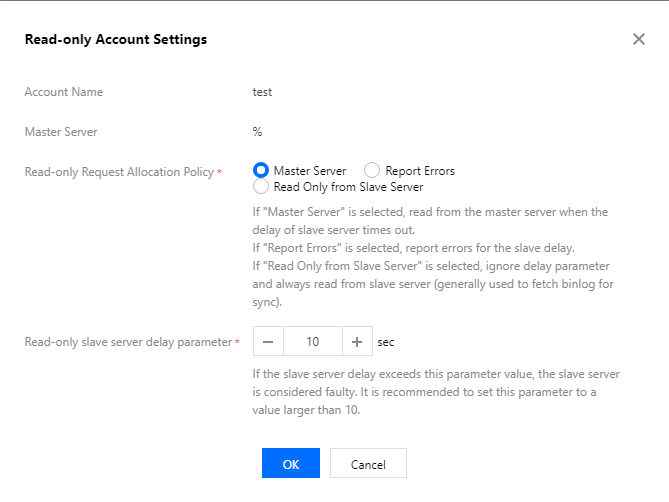
Task: Click the "%" master server value
Action: [x=258, y=131]
